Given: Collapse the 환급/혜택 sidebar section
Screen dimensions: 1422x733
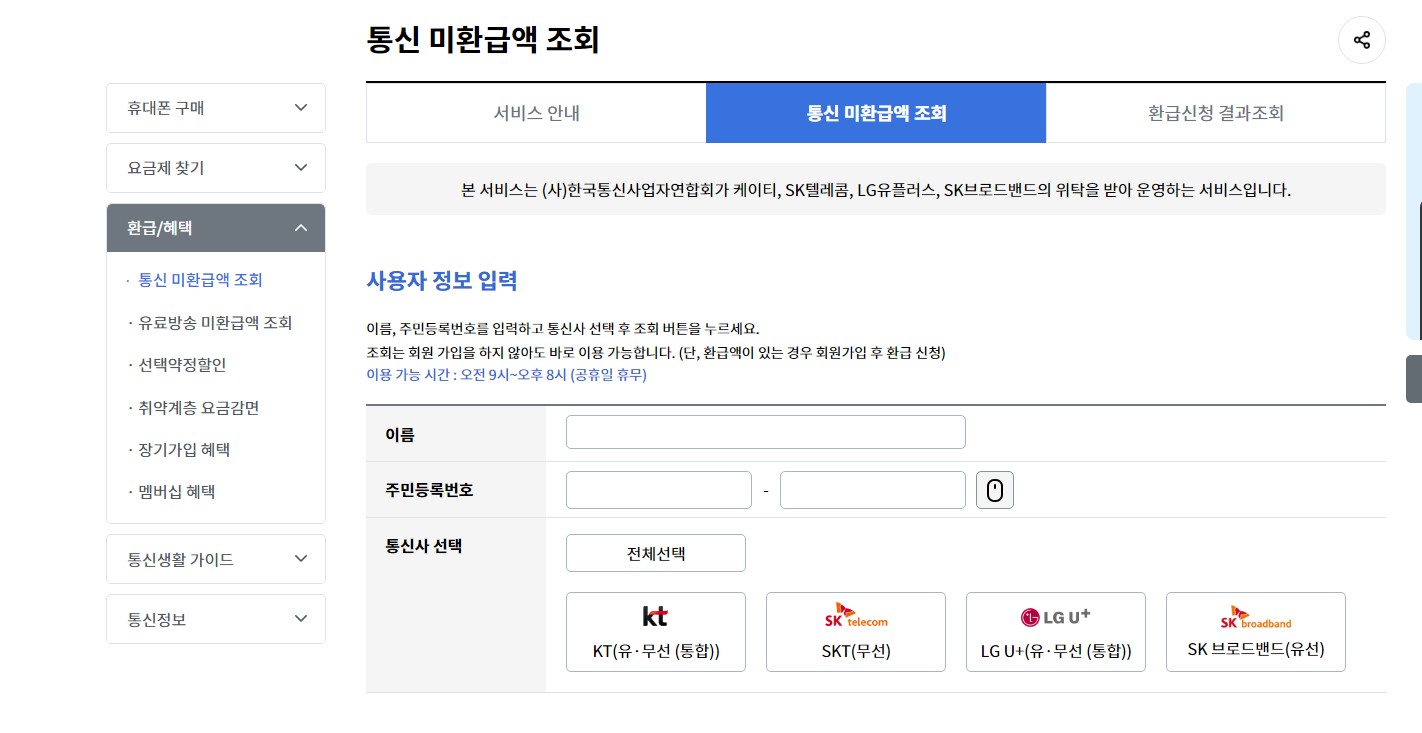Looking at the screenshot, I should coord(215,227).
